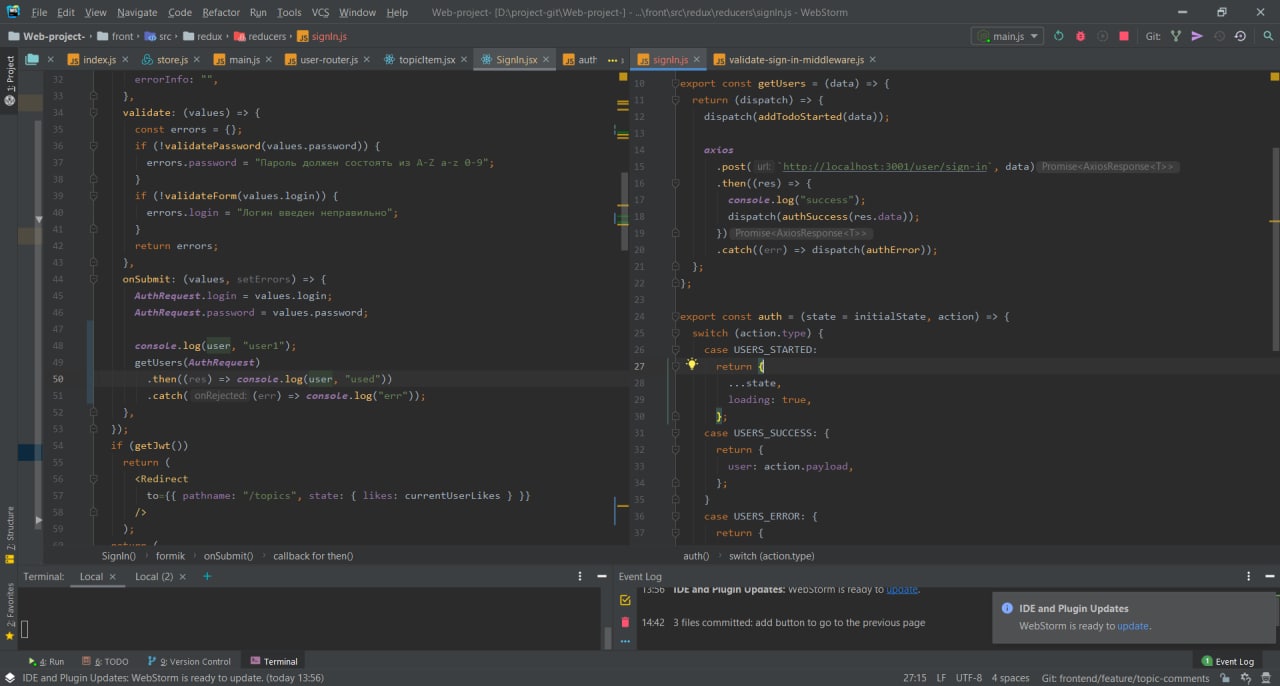1280x686 pixels.
Task: Open the Refactor menu
Action: point(221,12)
